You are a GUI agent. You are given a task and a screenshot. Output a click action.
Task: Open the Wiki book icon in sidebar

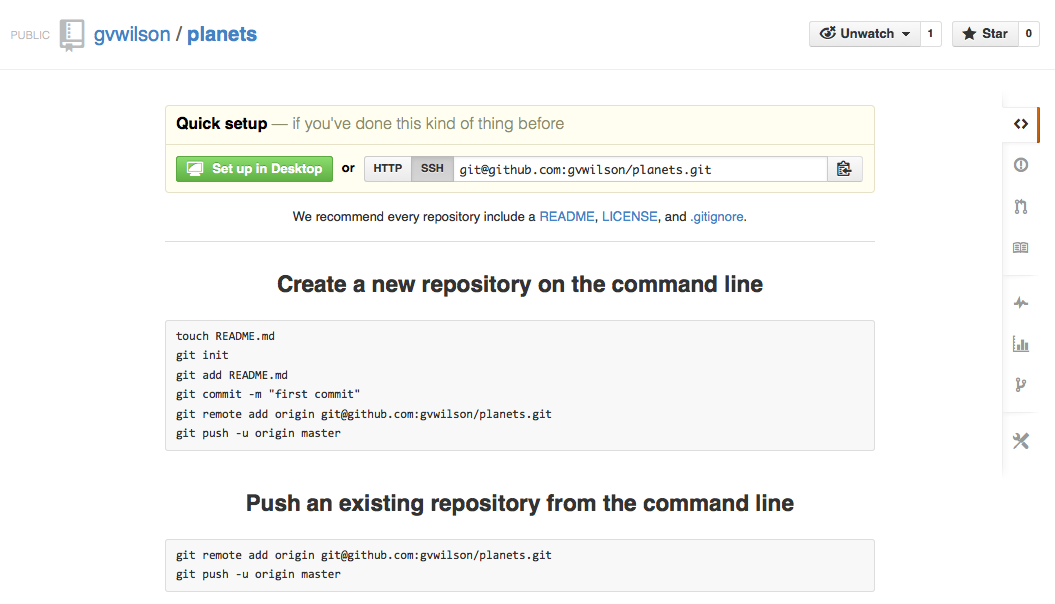[1021, 248]
